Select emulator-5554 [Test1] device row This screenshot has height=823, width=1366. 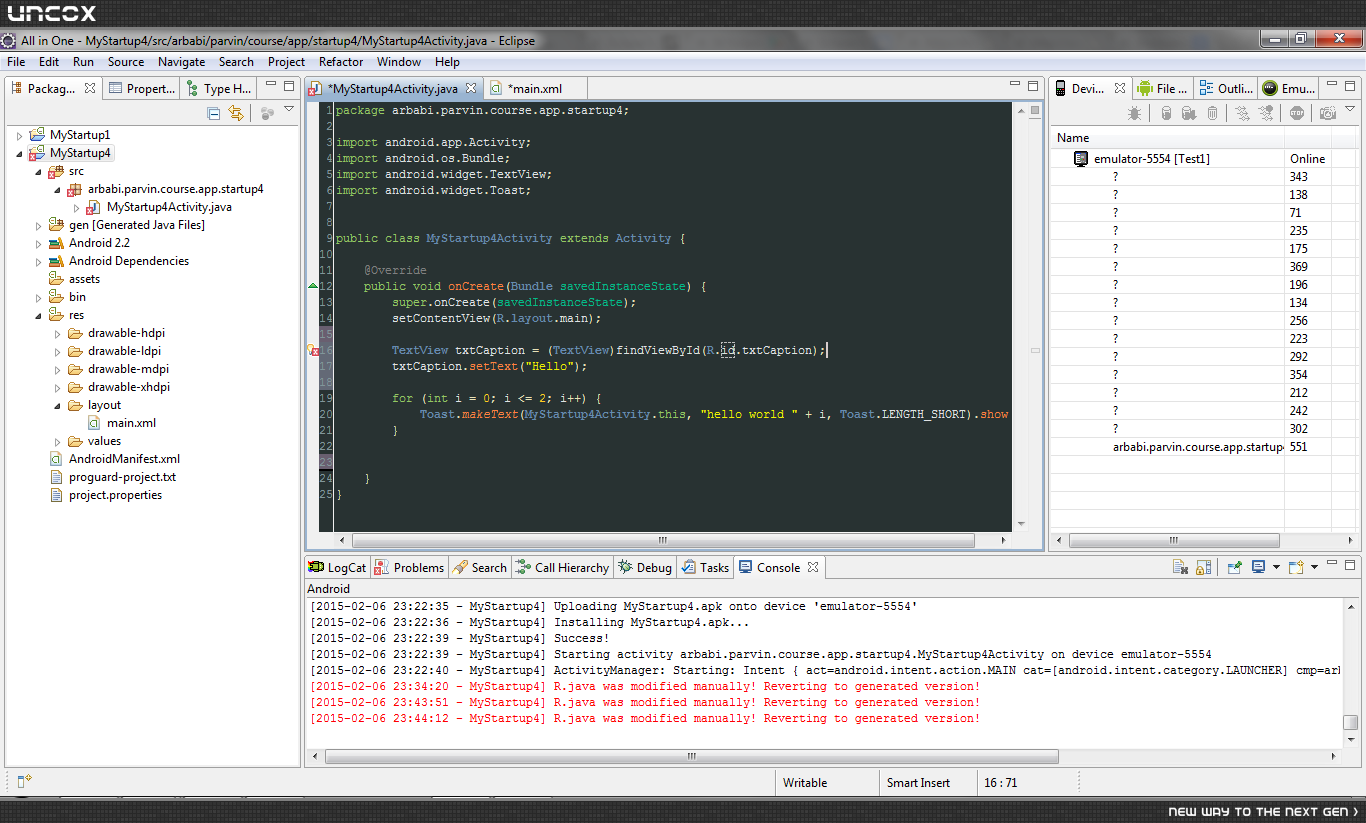point(1205,158)
